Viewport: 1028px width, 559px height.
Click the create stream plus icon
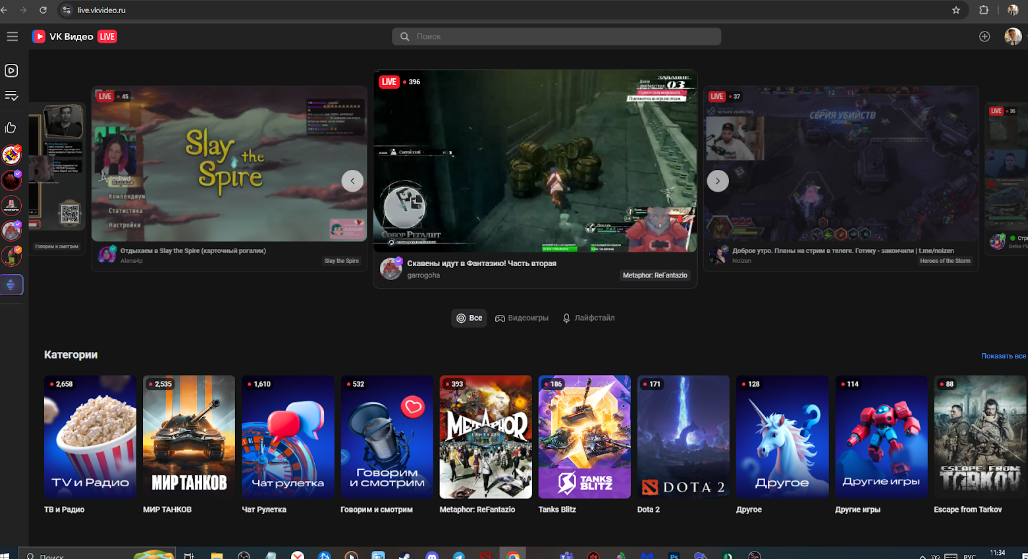point(984,37)
